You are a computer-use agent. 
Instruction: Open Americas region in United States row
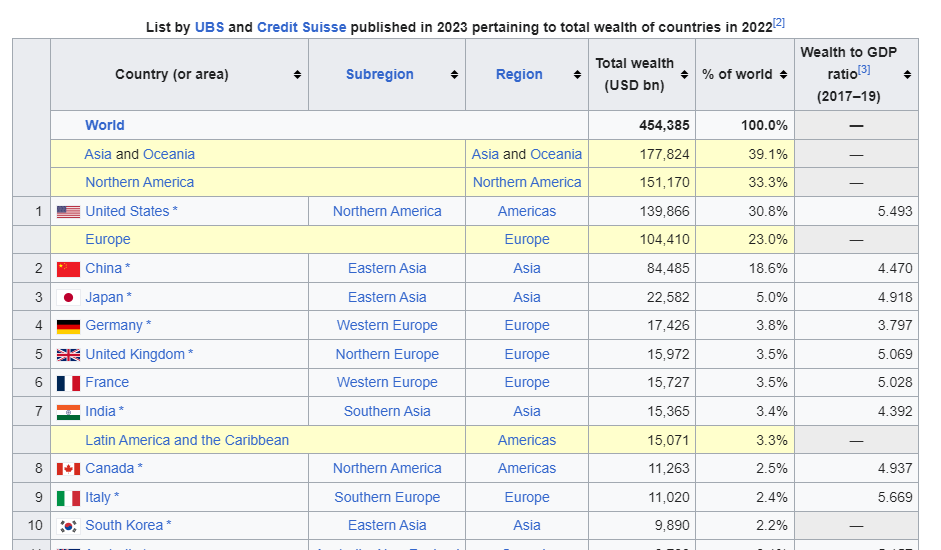[527, 211]
